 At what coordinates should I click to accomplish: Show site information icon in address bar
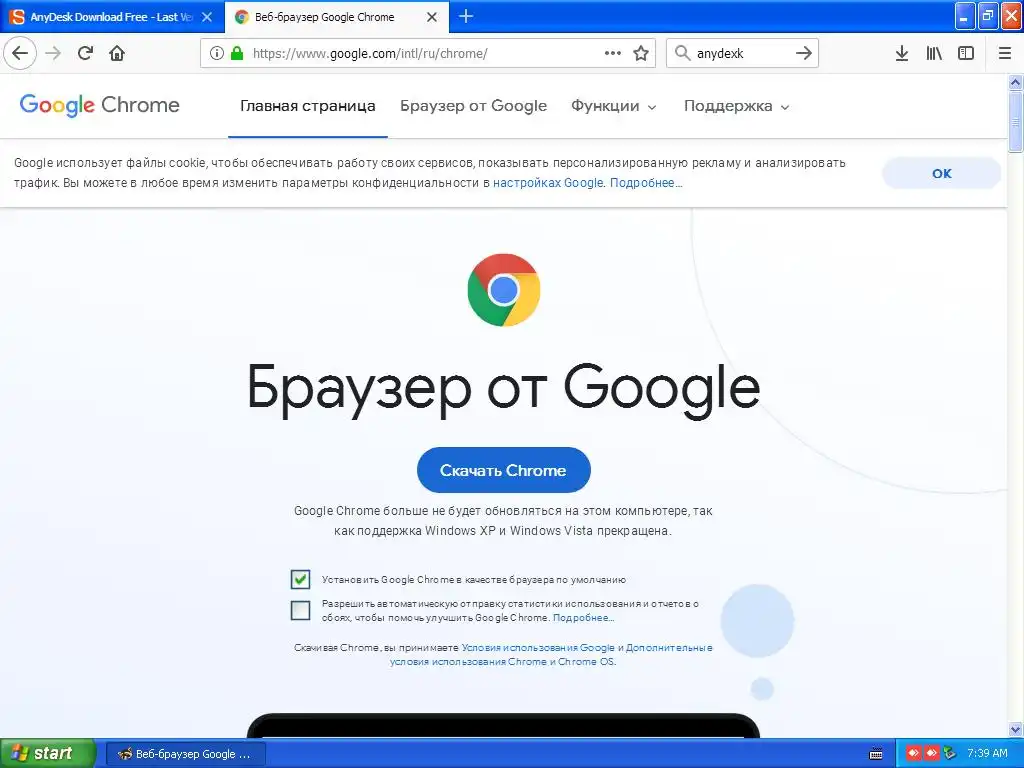click(217, 53)
